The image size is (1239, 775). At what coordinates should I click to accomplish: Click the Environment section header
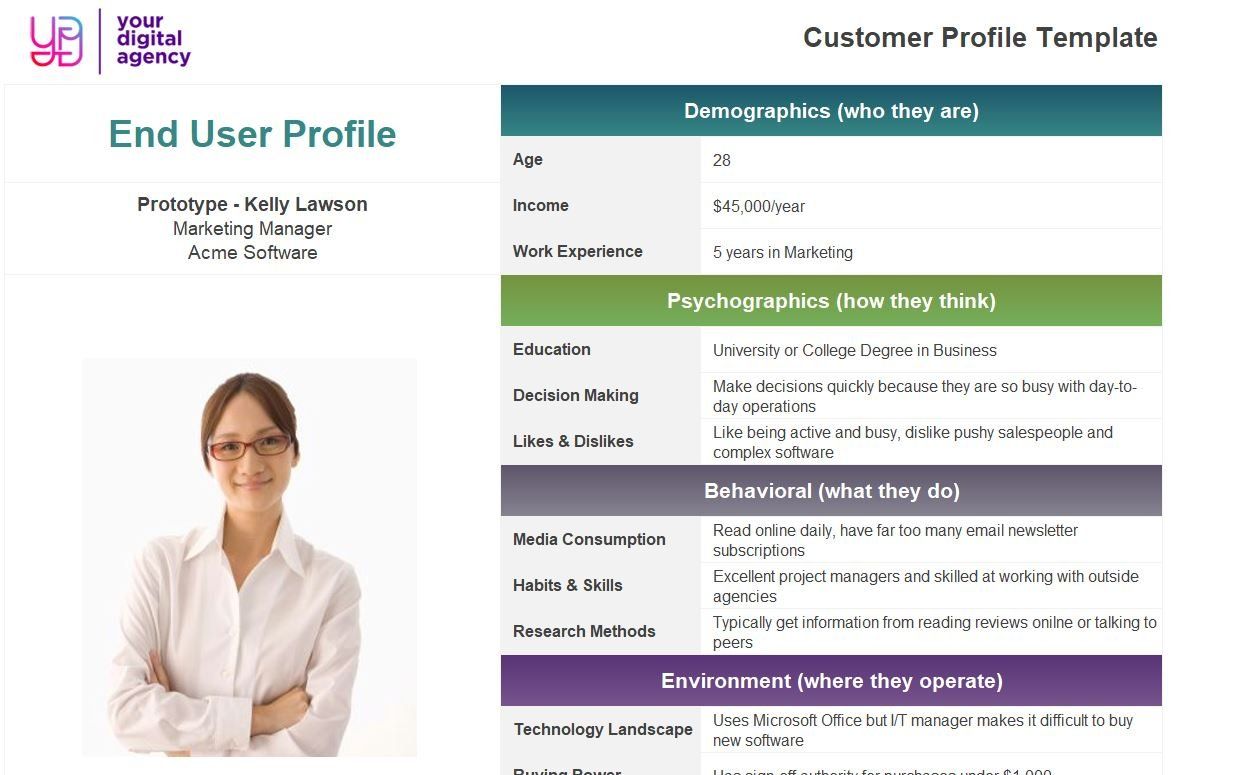pos(831,681)
